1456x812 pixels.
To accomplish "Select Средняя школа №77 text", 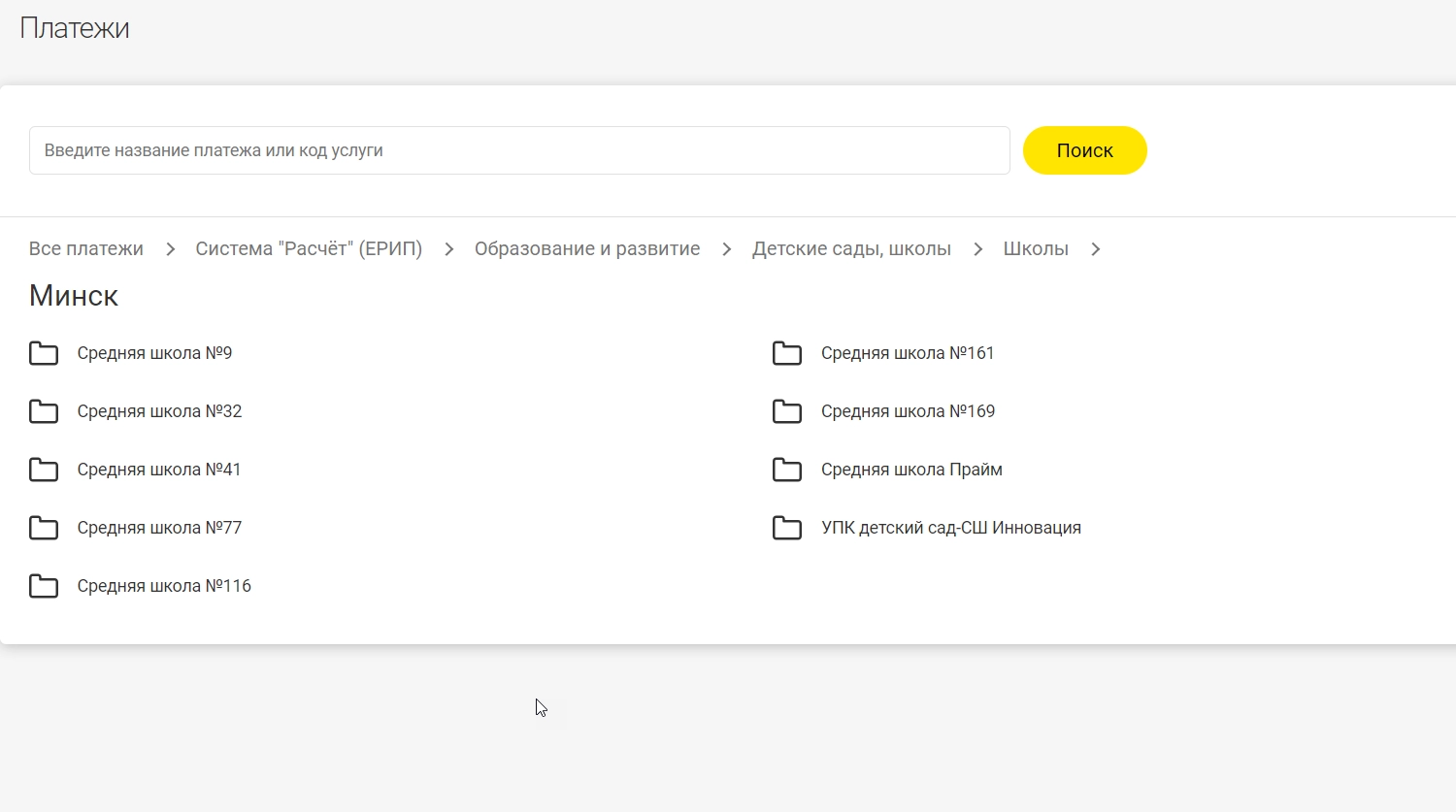I will (159, 528).
